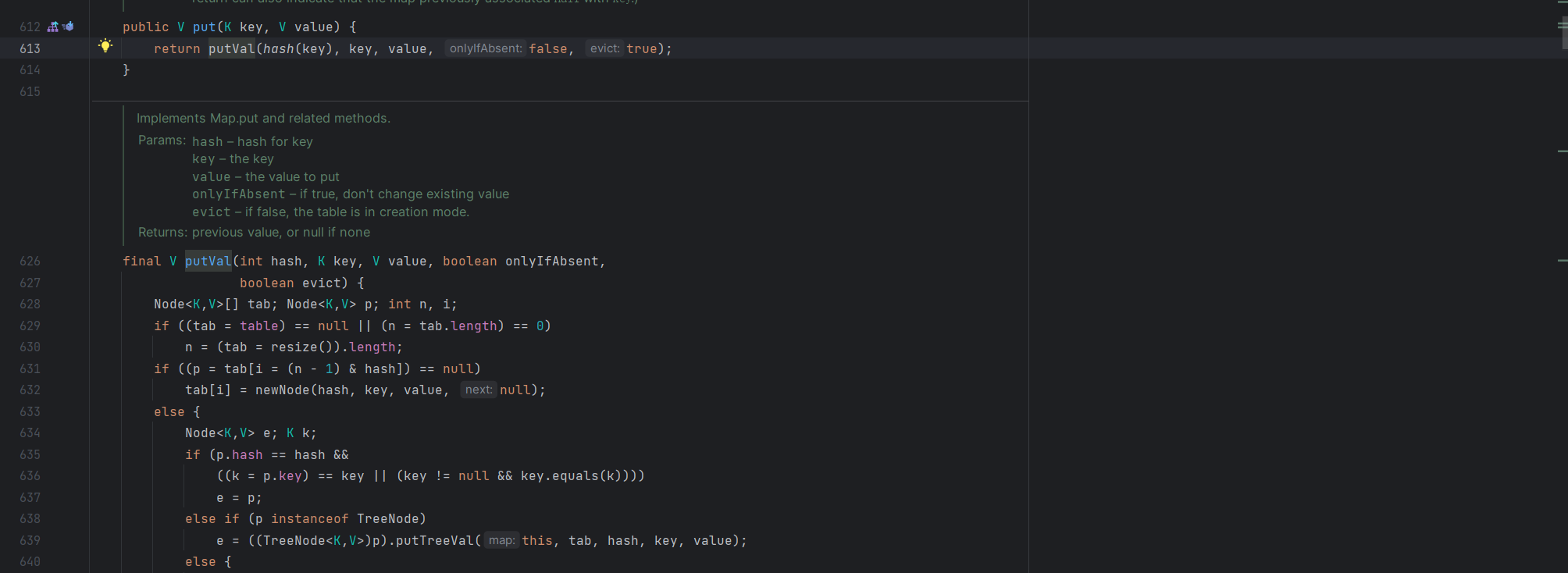Click the highlighted putVal method name on line 626

coord(208,261)
